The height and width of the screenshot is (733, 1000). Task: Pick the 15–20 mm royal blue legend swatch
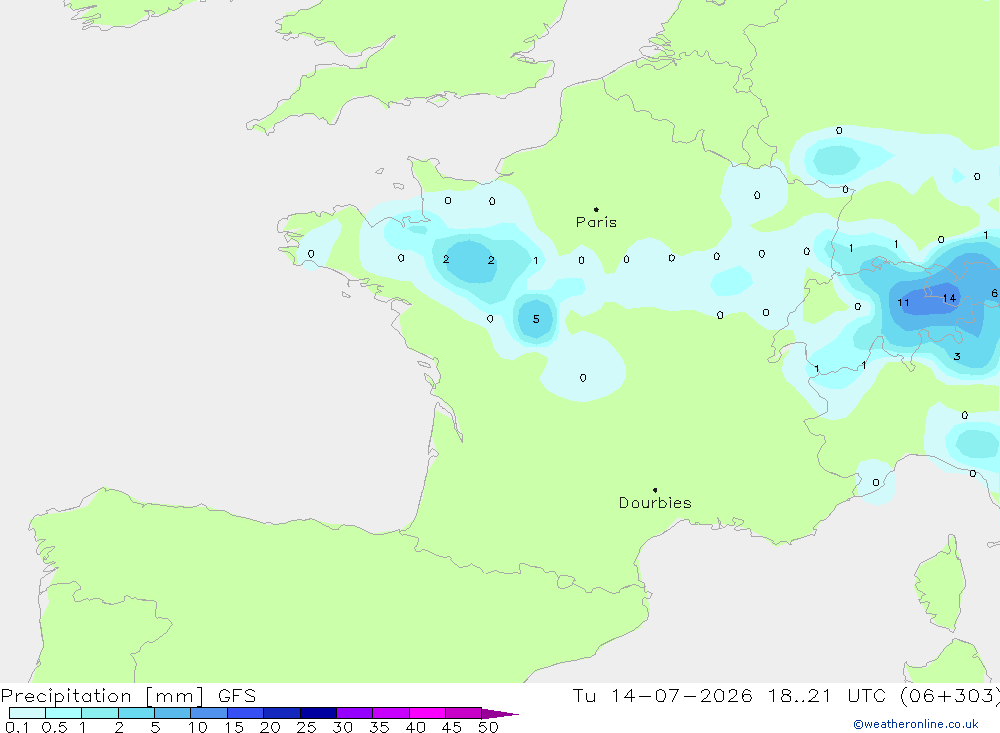click(x=246, y=713)
